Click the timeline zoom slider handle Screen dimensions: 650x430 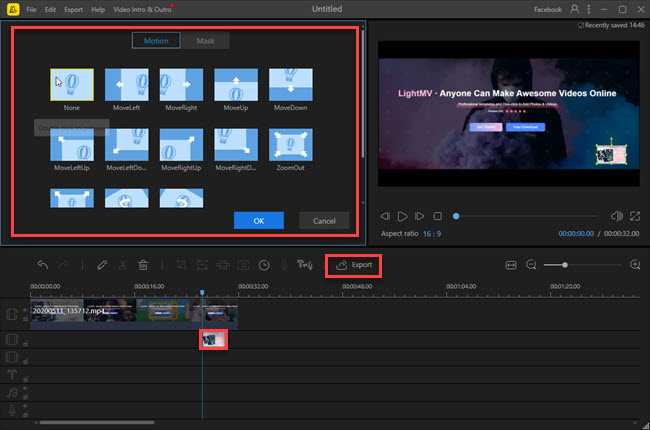tap(565, 265)
